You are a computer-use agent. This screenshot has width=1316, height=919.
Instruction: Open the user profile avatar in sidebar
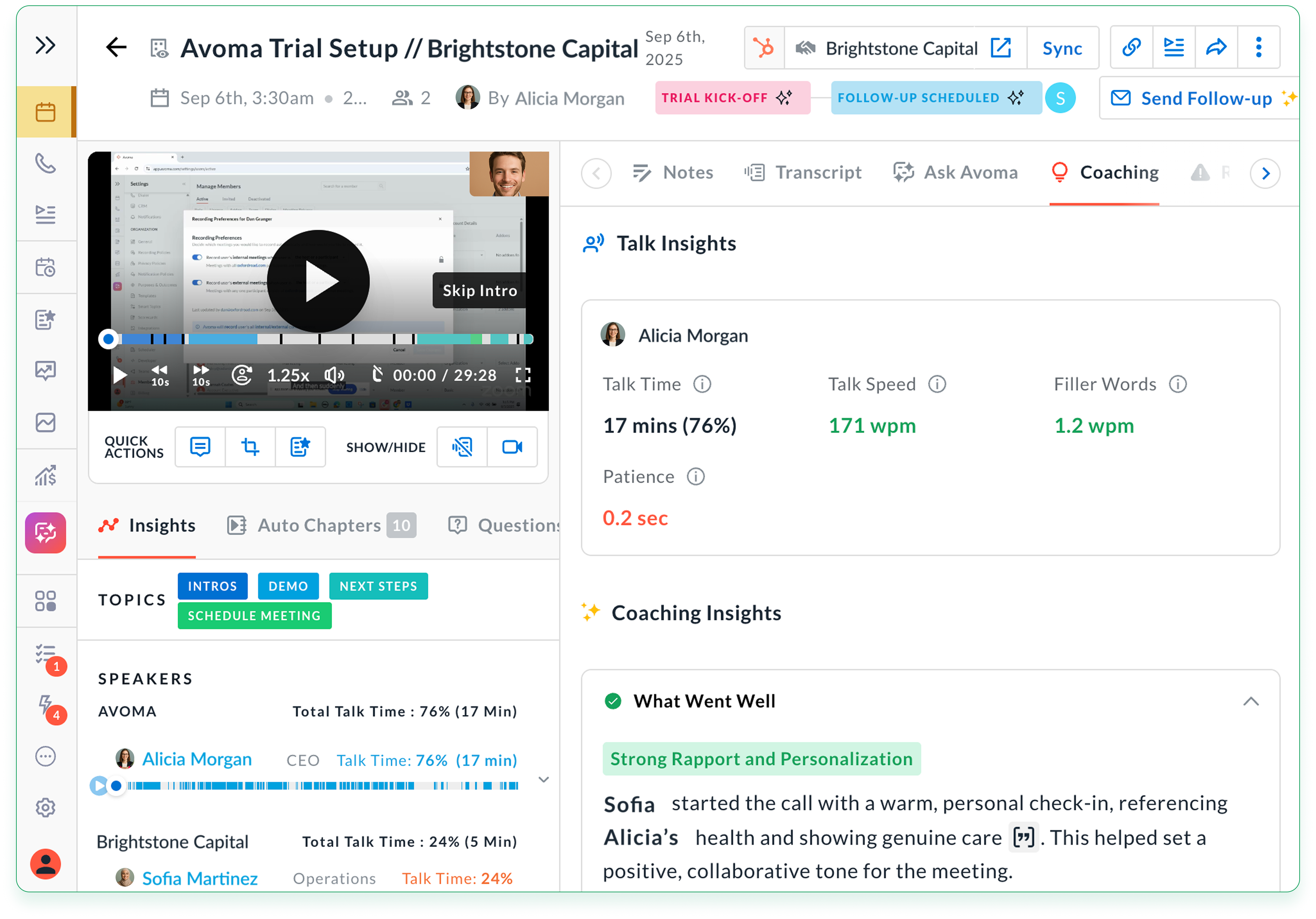tap(45, 864)
